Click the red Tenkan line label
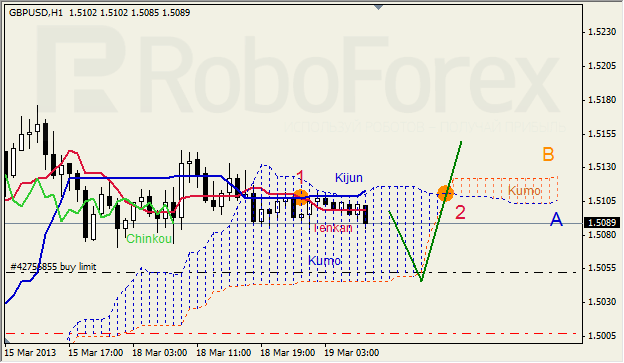The height and width of the screenshot is (363, 624). click(x=333, y=228)
